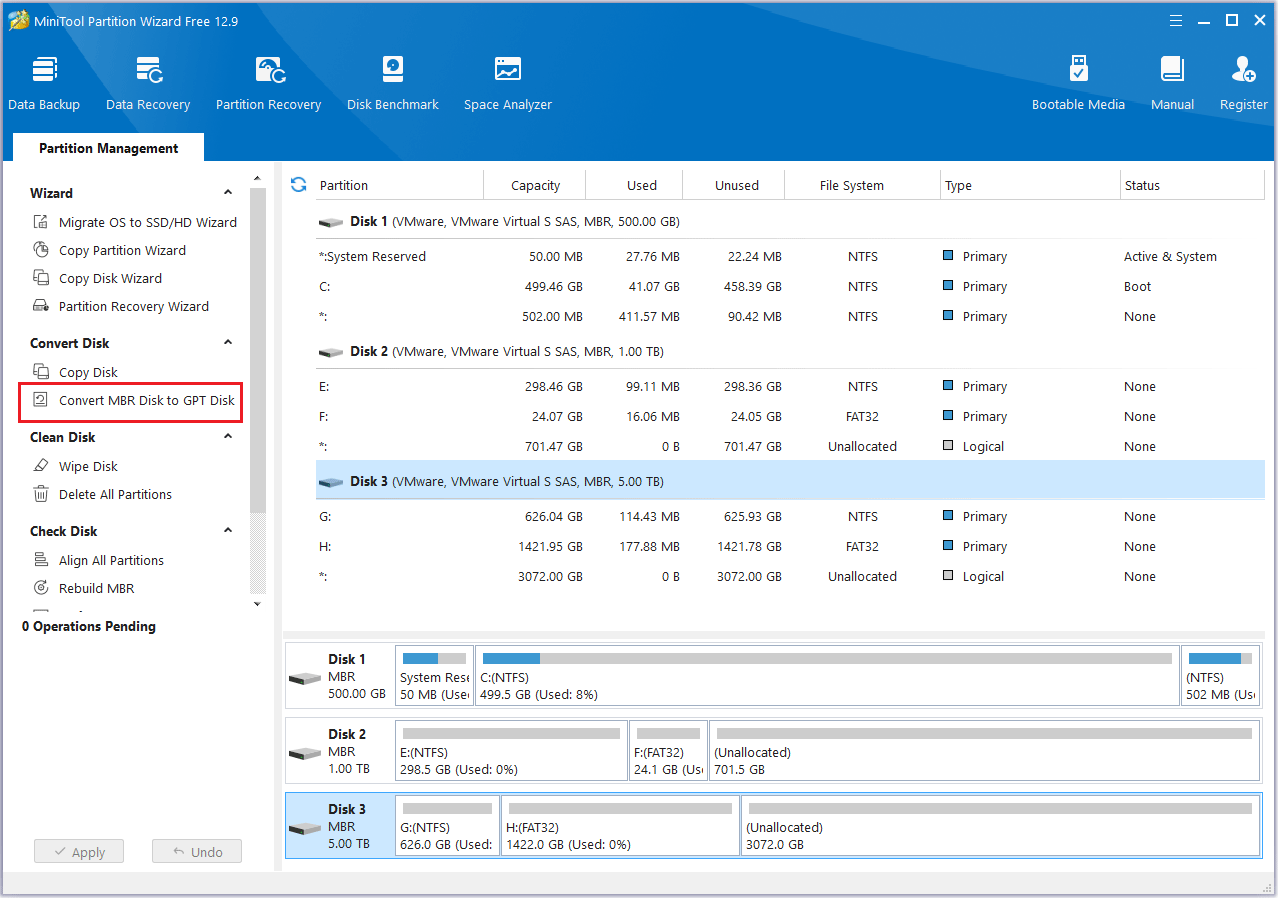Open the hamburger menu

[1175, 19]
